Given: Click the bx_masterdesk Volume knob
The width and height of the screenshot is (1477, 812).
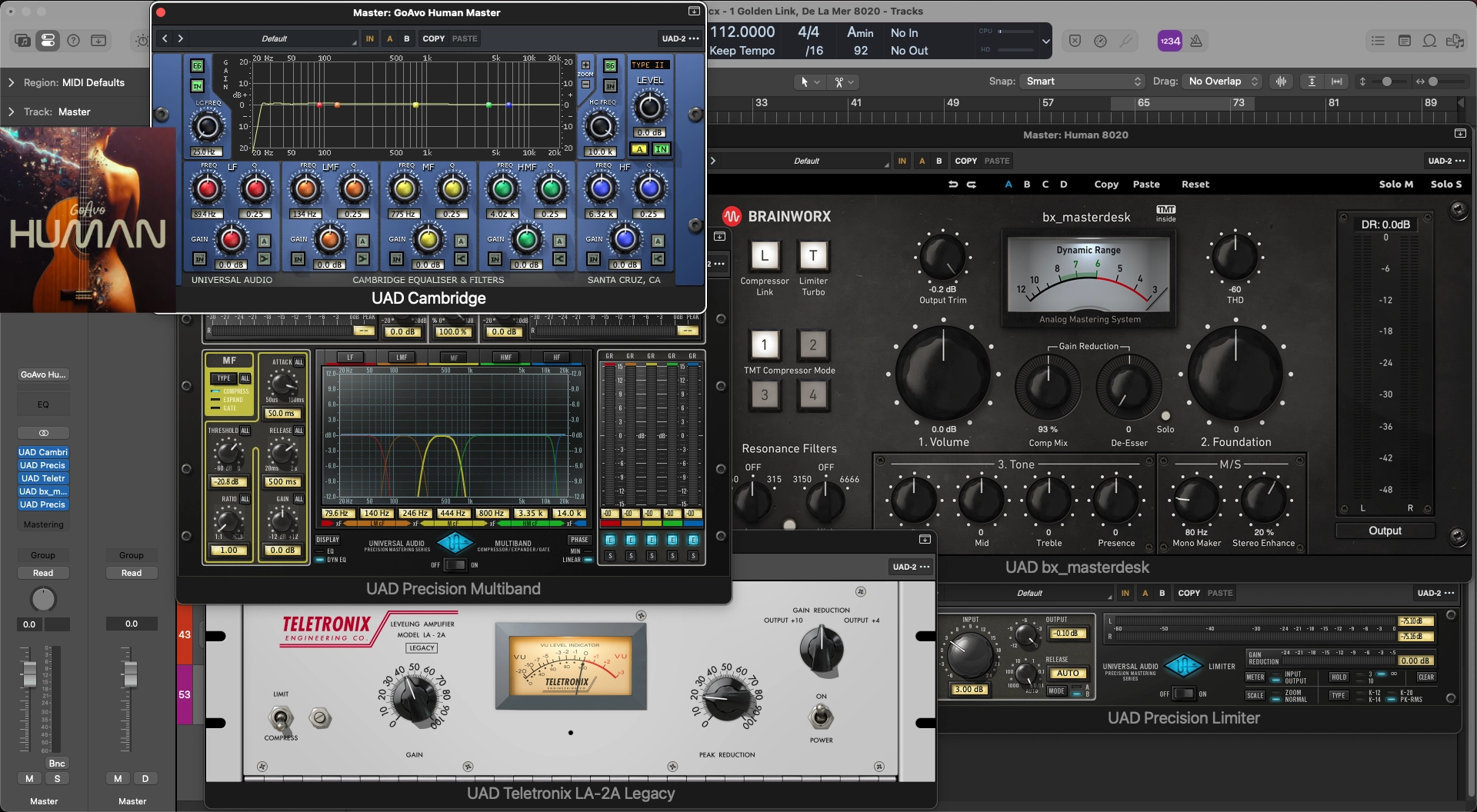Looking at the screenshot, I should (x=943, y=373).
